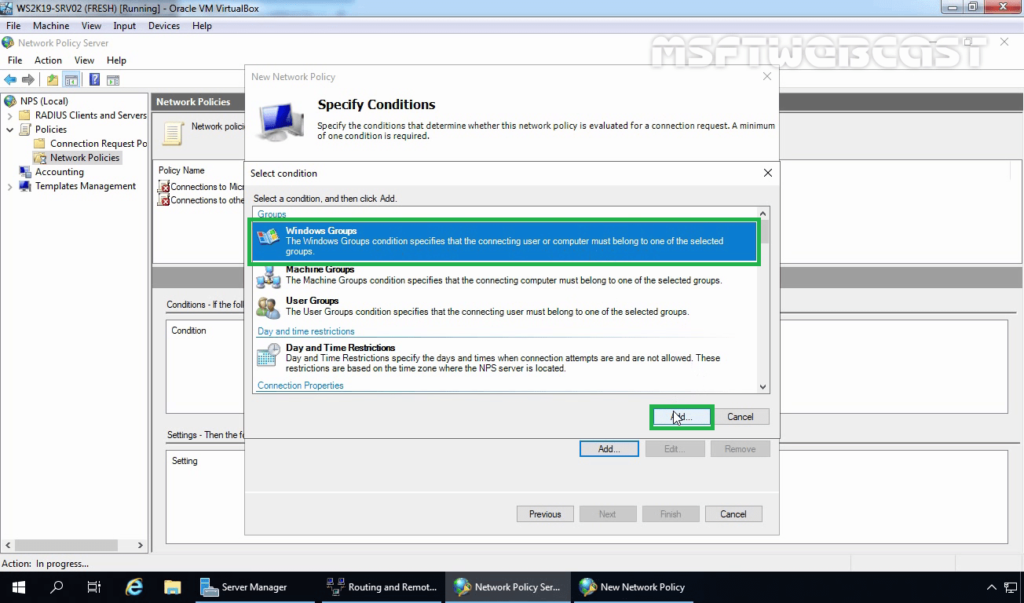Click the blue Help icon in toolbar
Screen dimensions: 1024x603
95,80
